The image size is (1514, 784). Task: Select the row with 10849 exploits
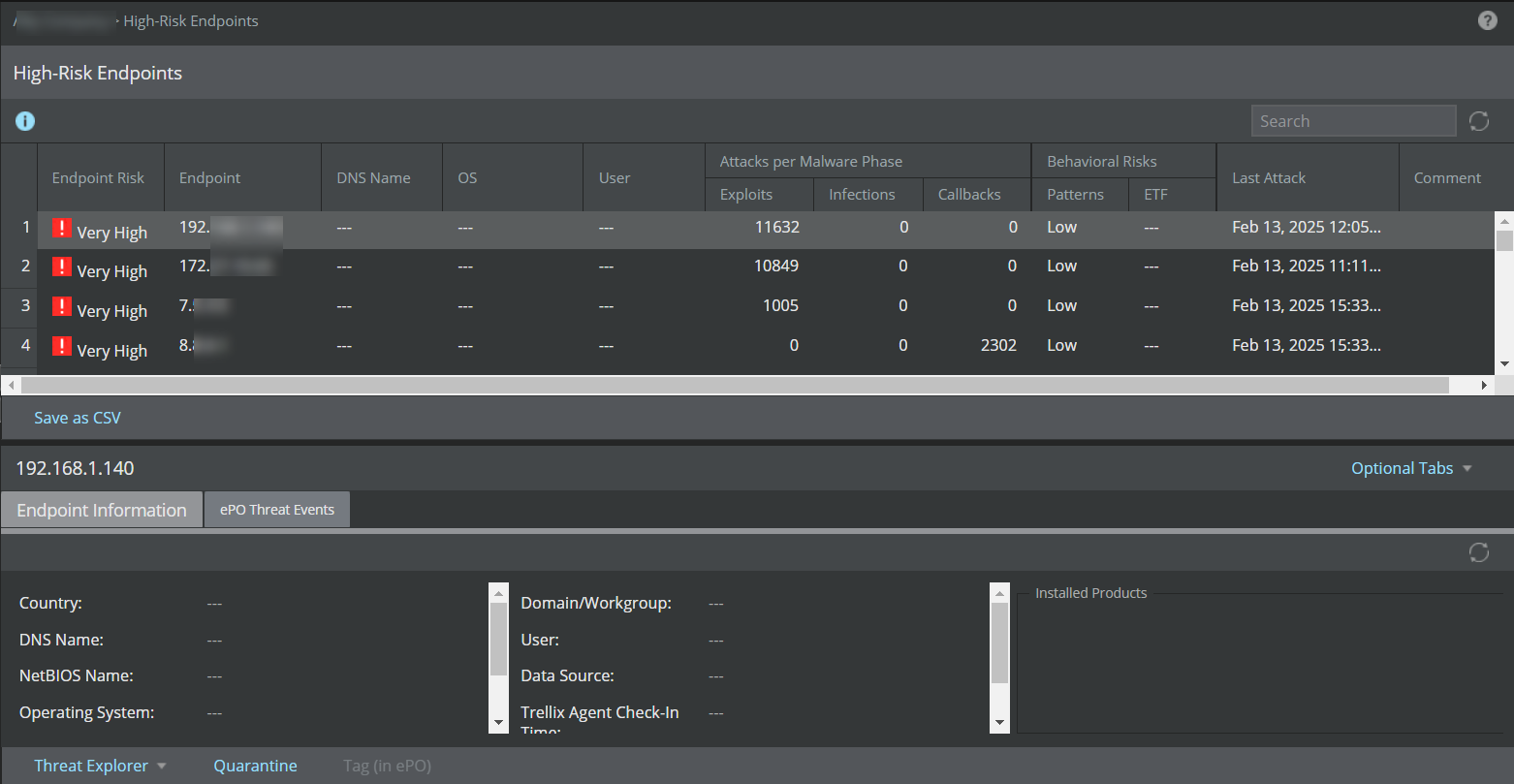click(x=748, y=268)
